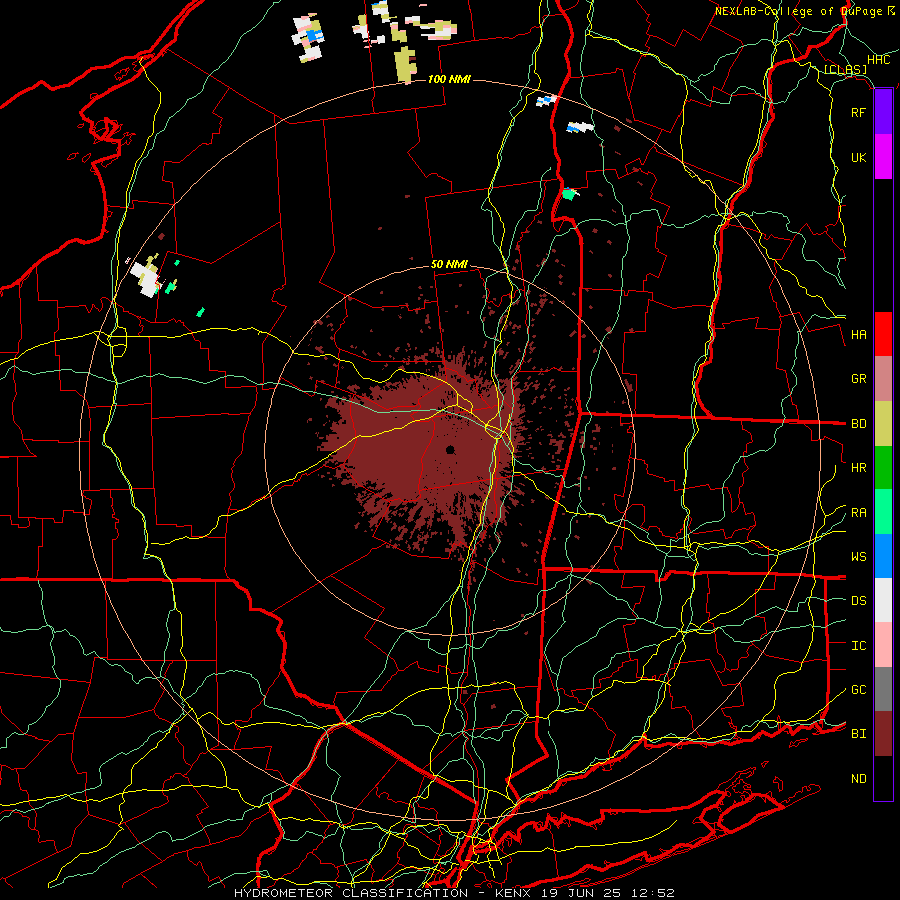Click the IC pink legend swatch
Viewport: 900px width, 900px height.
click(883, 645)
